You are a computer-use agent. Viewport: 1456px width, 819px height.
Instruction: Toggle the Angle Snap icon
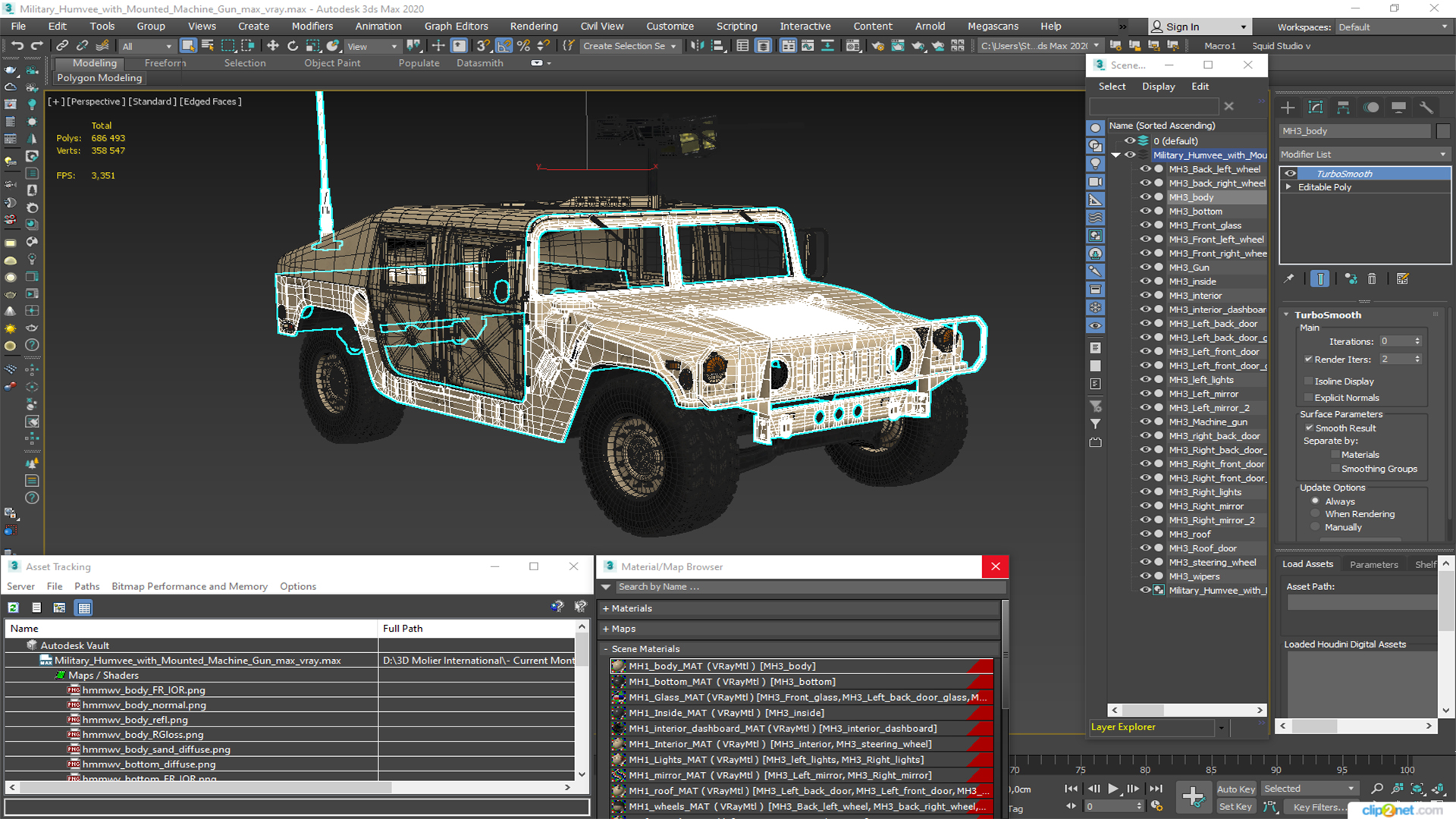point(504,45)
